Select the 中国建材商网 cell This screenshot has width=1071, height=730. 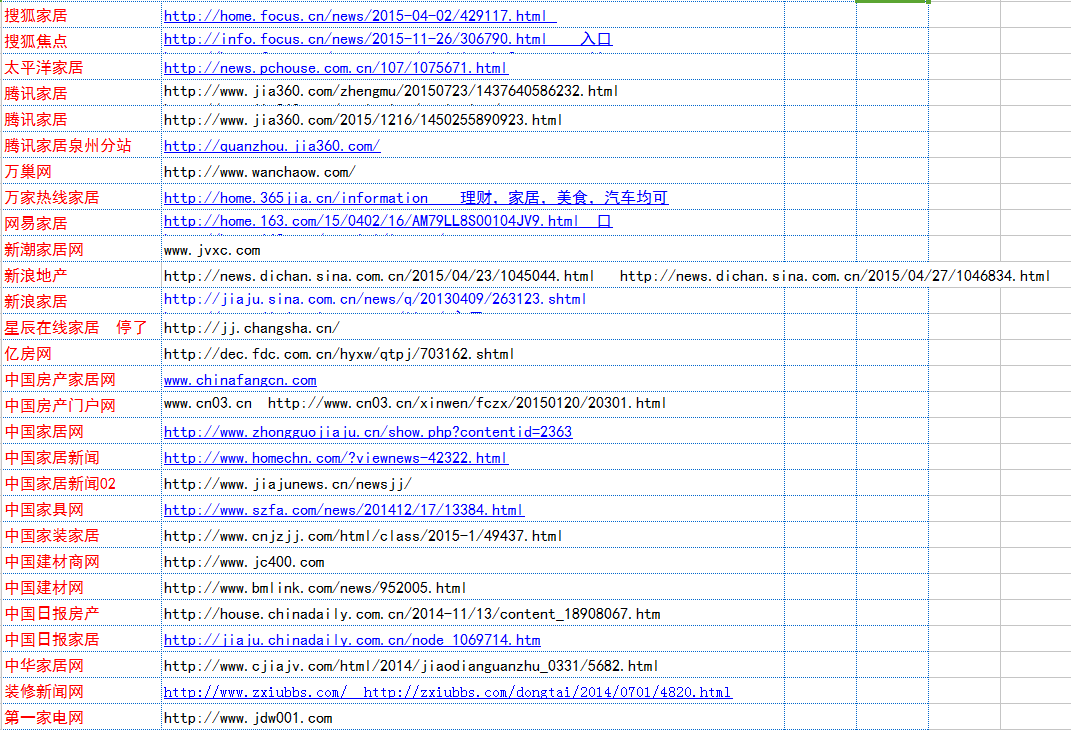[x=82, y=560]
